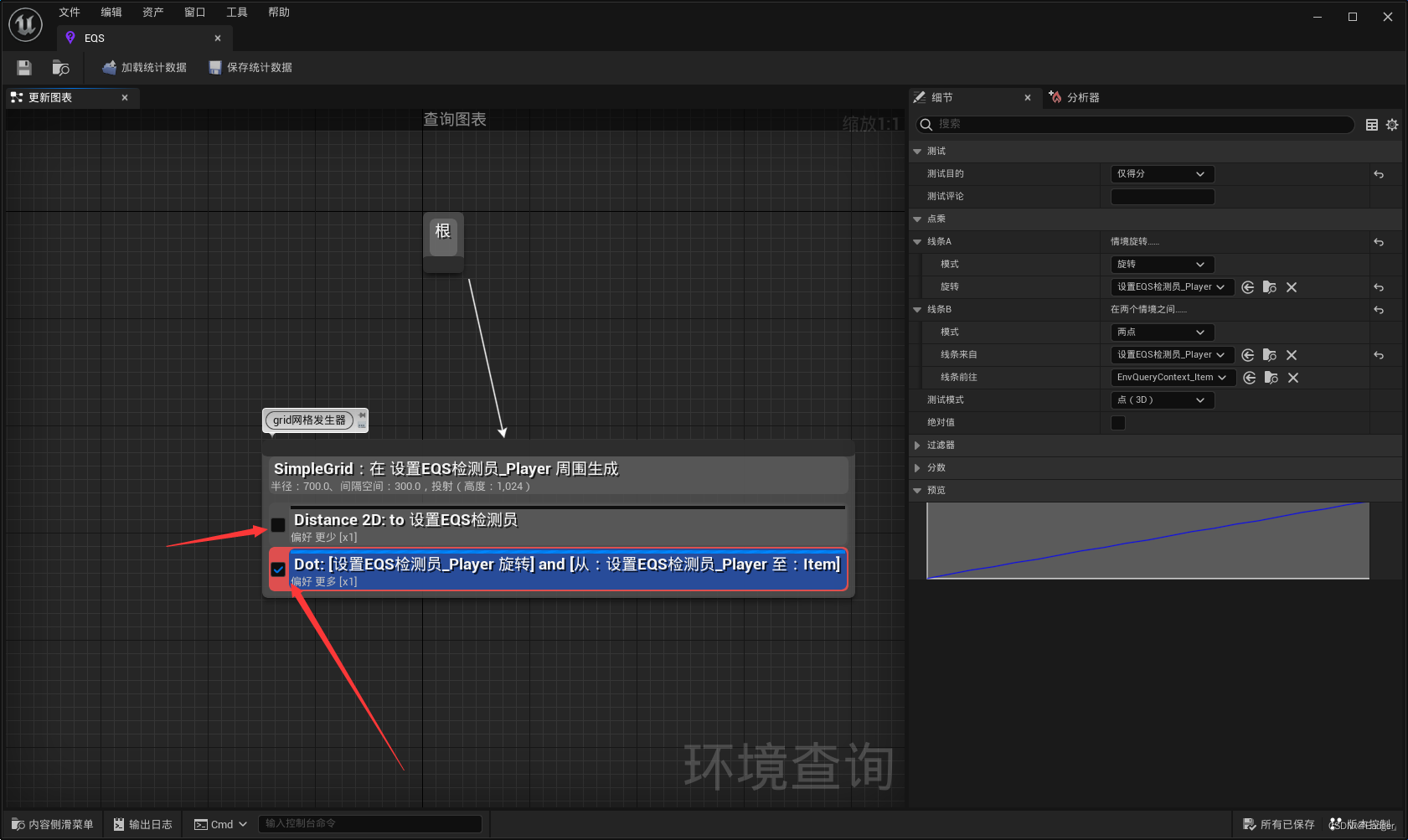Screen dimensions: 1408x840
Task: Save the EQS asset
Action: point(23,67)
